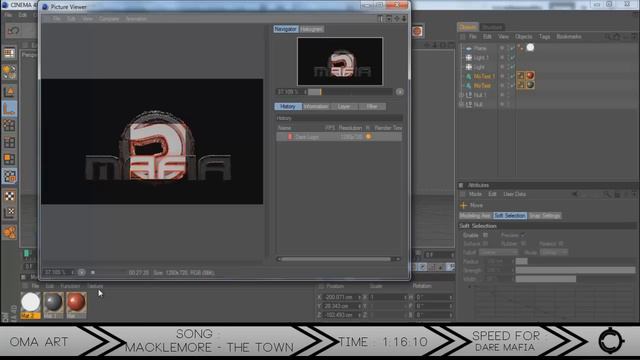
Task: Toggle the Plane object enable checkmark
Action: [512, 48]
